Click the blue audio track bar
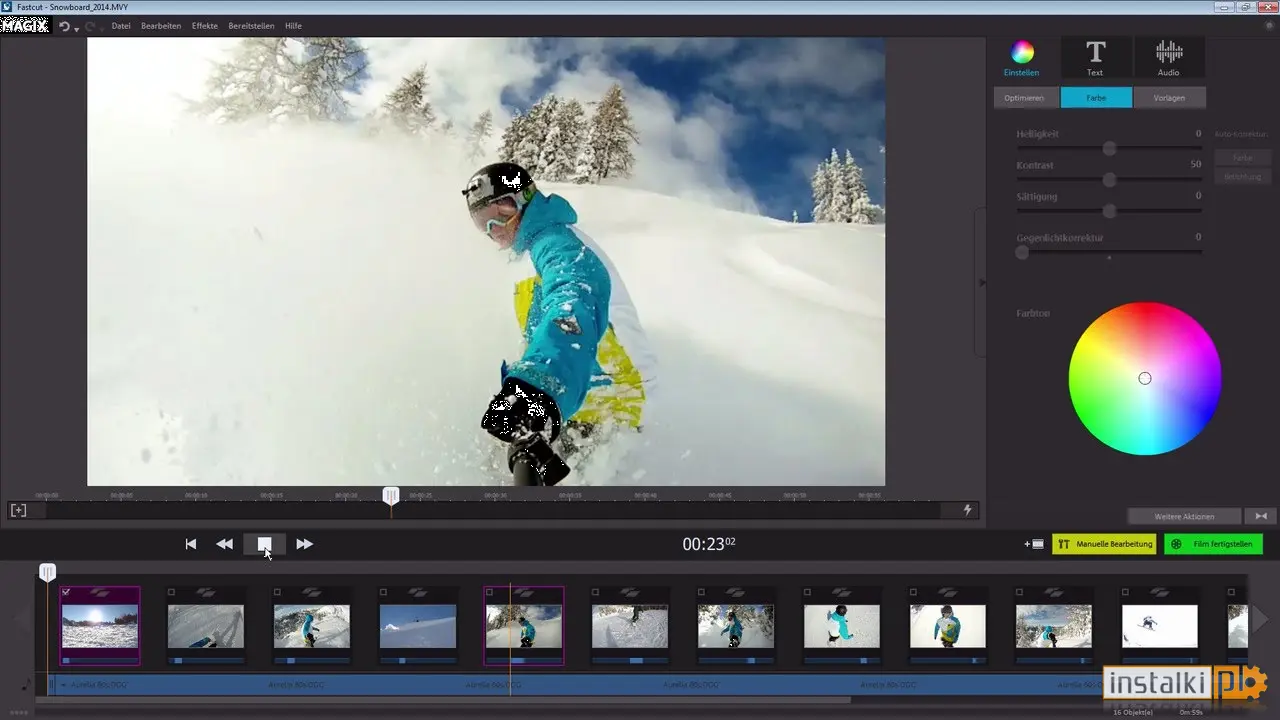The width and height of the screenshot is (1280, 720). coord(574,685)
